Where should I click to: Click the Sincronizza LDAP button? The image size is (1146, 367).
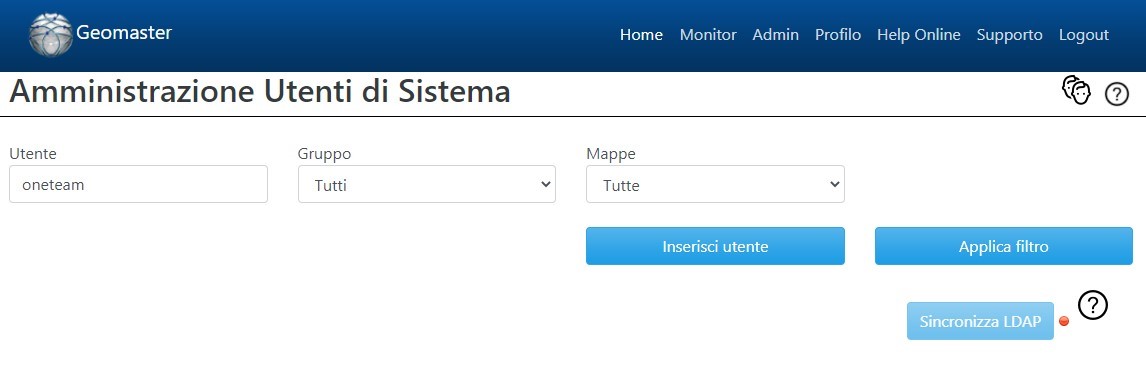[980, 321]
